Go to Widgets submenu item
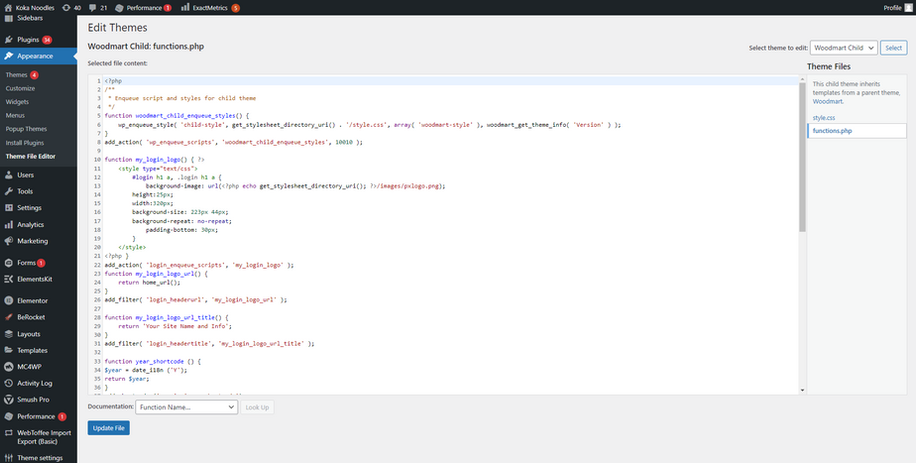916x463 pixels. point(18,102)
